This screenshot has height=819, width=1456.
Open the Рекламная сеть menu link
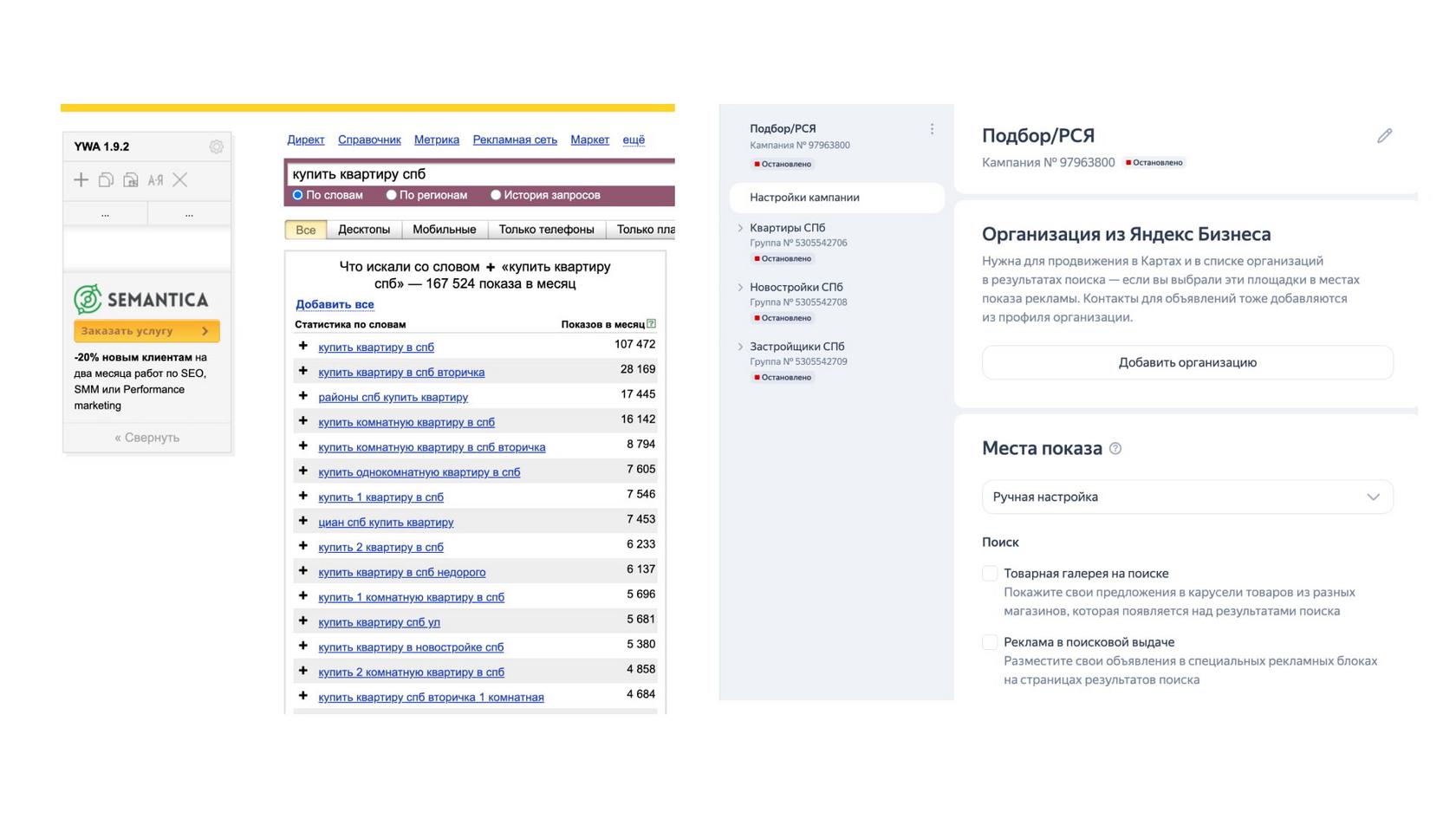click(x=515, y=140)
